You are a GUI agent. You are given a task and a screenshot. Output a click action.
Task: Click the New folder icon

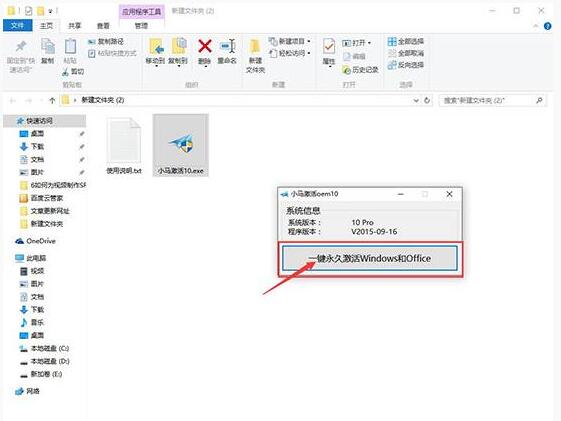click(255, 46)
